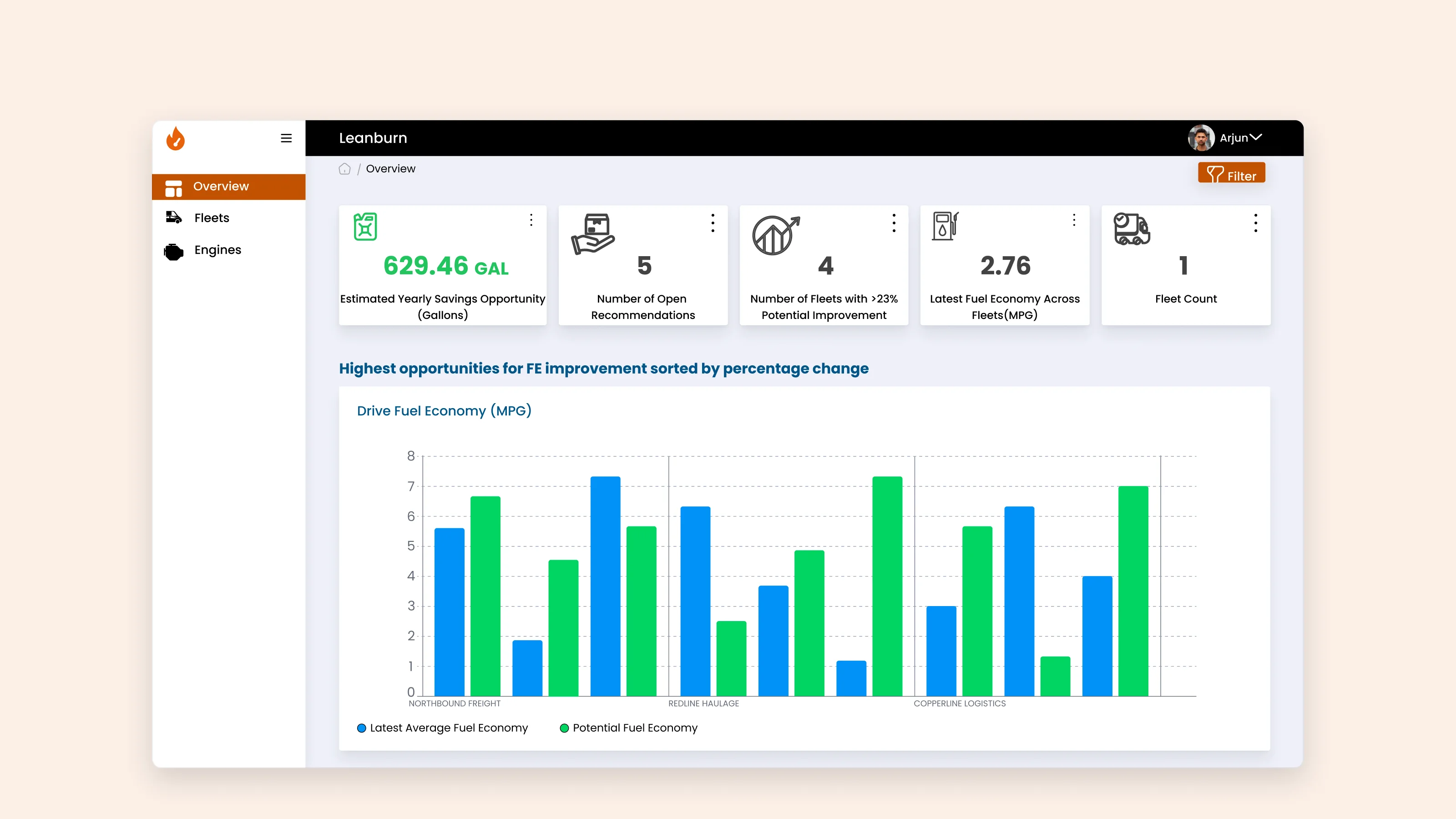Click fuel pump icon on economy card
The height and width of the screenshot is (819, 1456).
click(945, 226)
